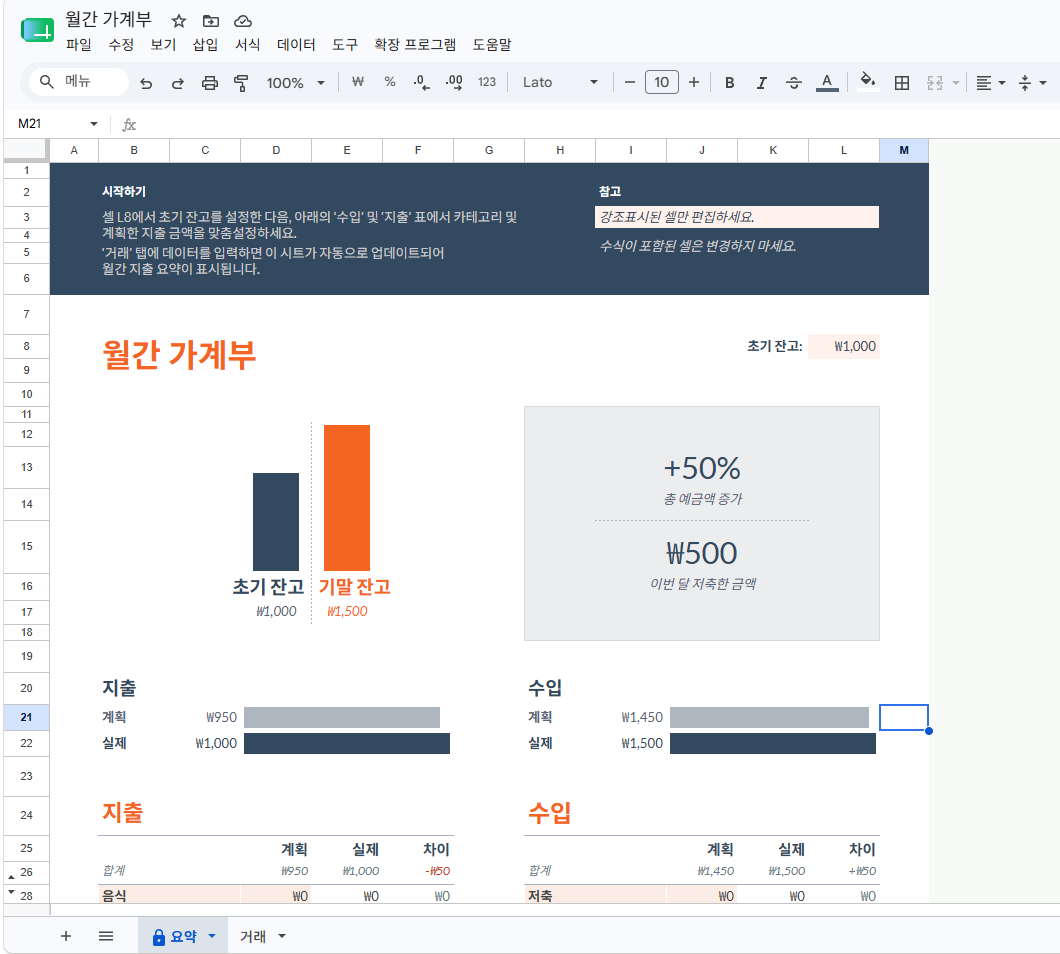Screen dimensions: 1060x954
Task: Click the font size field showing 10
Action: pos(662,82)
